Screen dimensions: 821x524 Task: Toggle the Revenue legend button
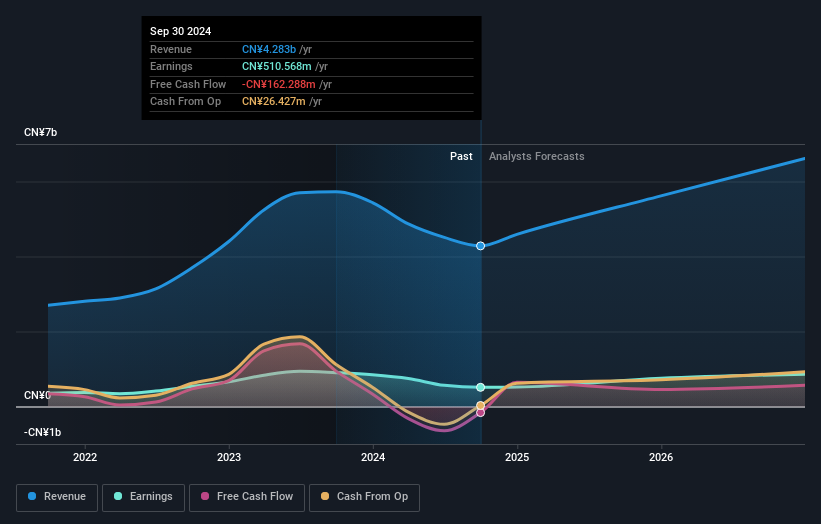(x=57, y=497)
